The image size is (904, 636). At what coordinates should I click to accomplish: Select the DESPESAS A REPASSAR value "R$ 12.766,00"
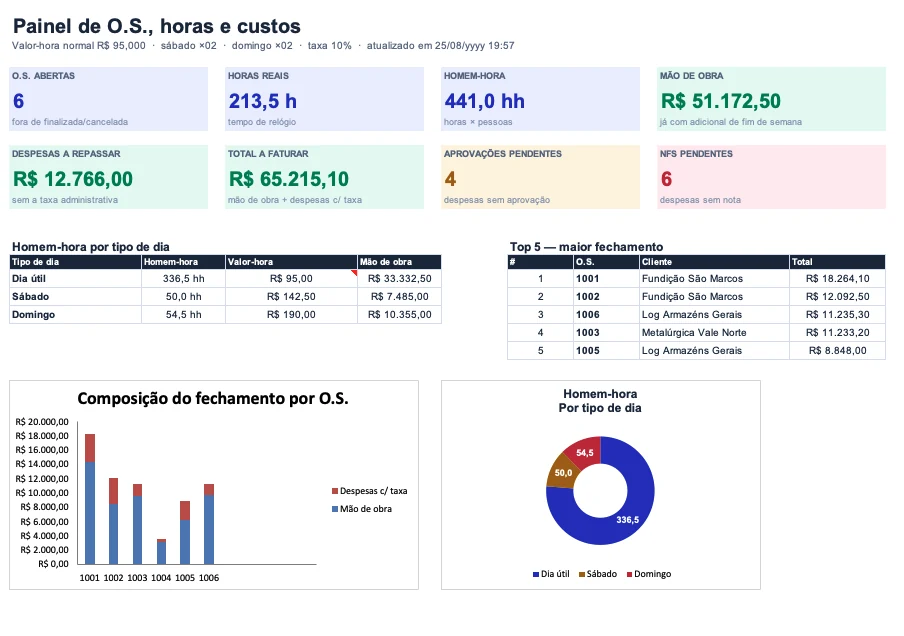[73, 179]
